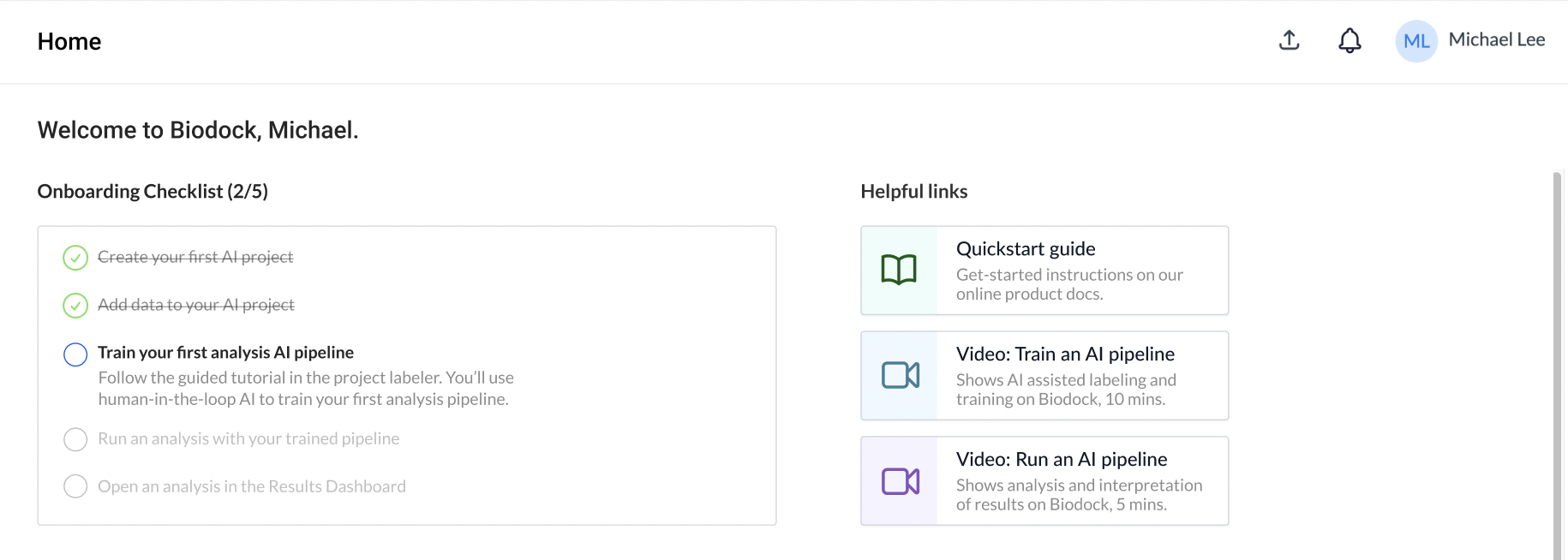1568x560 pixels.
Task: Toggle the 'Add data to your AI project' checkmark
Action: click(x=75, y=306)
